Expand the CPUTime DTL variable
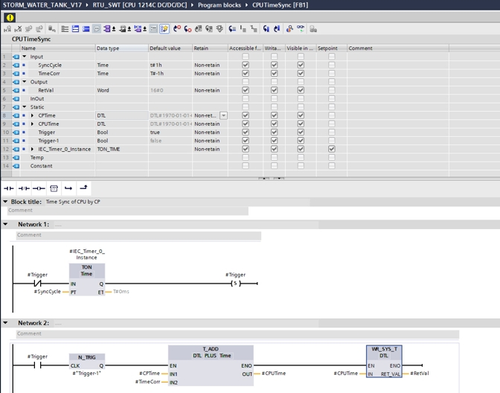The height and width of the screenshot is (393, 500). (32, 124)
